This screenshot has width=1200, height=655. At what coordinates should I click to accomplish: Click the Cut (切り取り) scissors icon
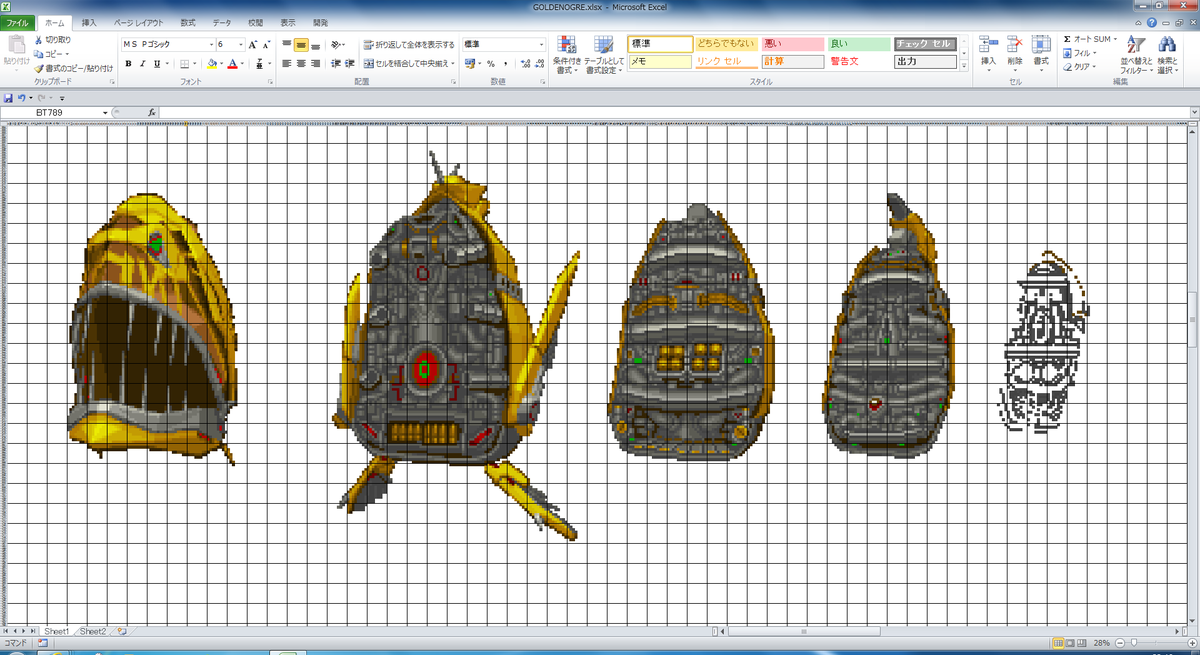tap(39, 40)
